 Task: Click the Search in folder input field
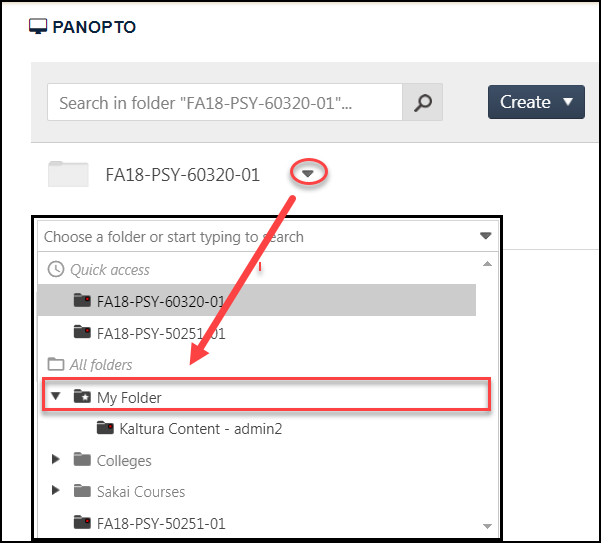tap(224, 102)
